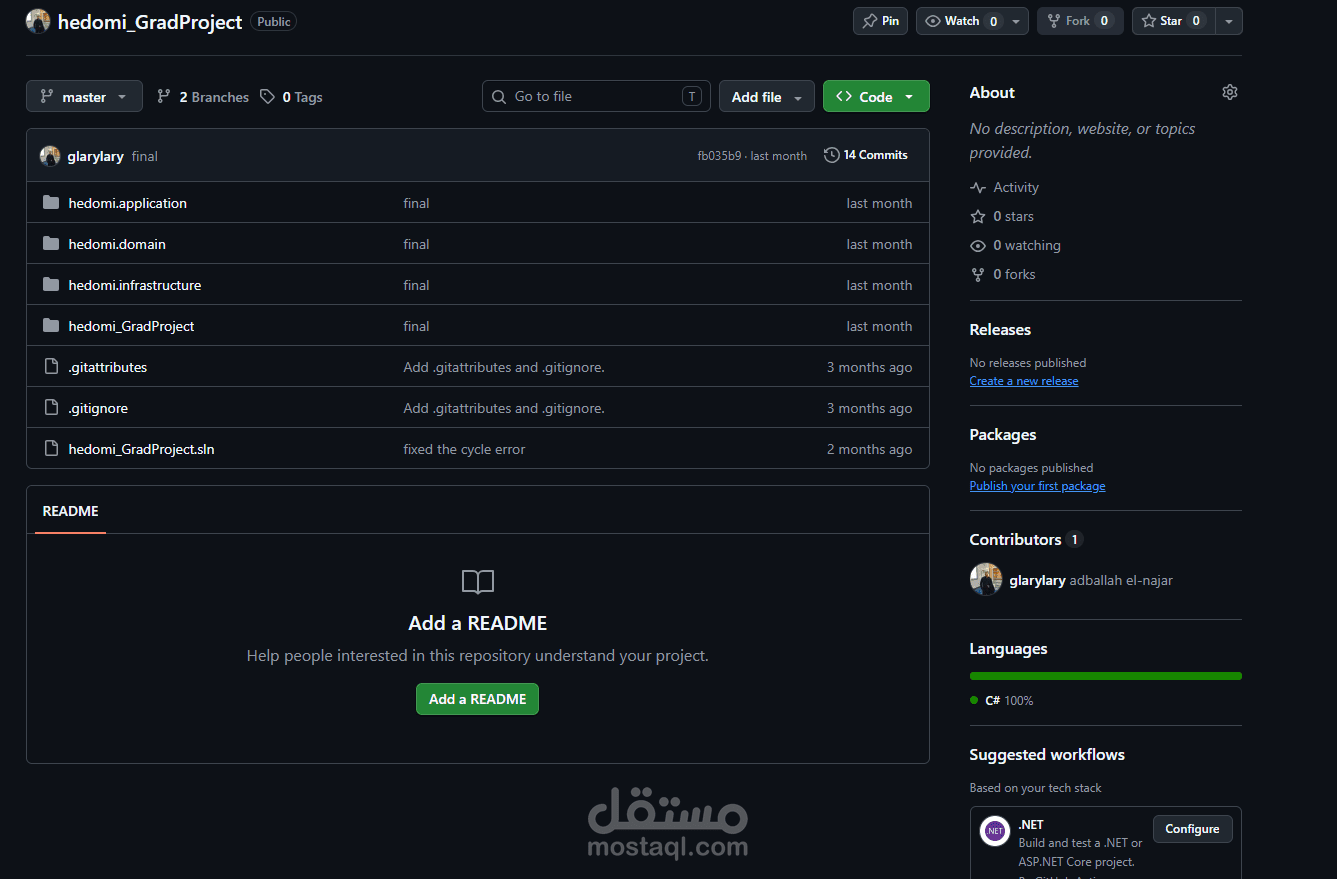
Task: Open the 0 Tags list
Action: [291, 97]
